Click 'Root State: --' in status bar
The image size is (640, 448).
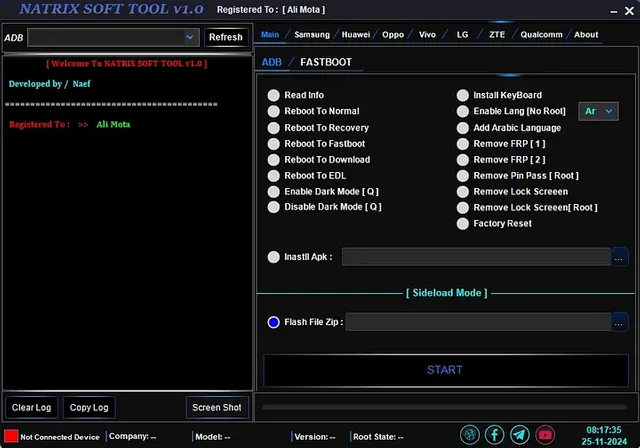click(378, 437)
